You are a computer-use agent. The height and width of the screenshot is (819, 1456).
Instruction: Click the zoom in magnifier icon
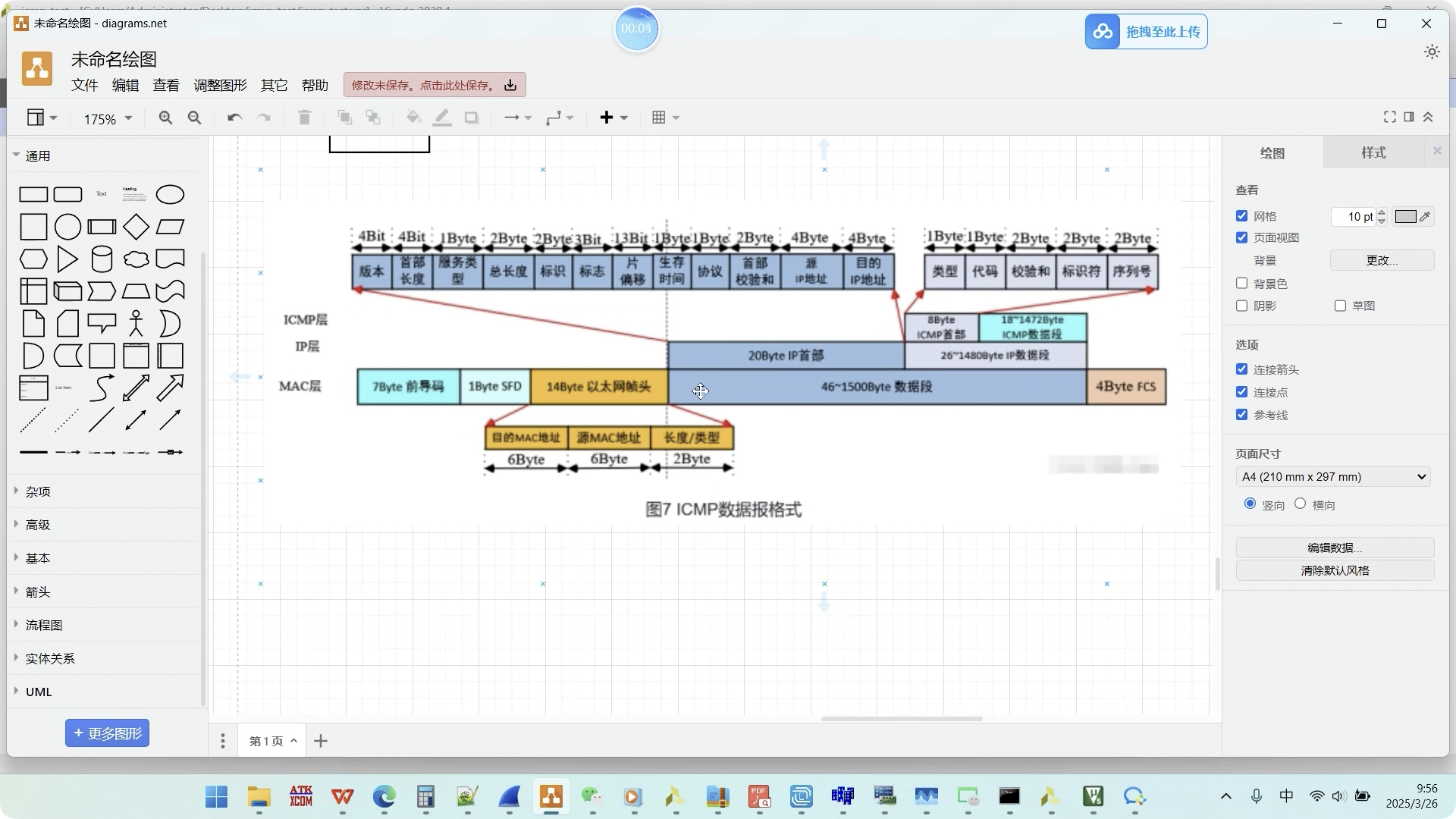165,118
